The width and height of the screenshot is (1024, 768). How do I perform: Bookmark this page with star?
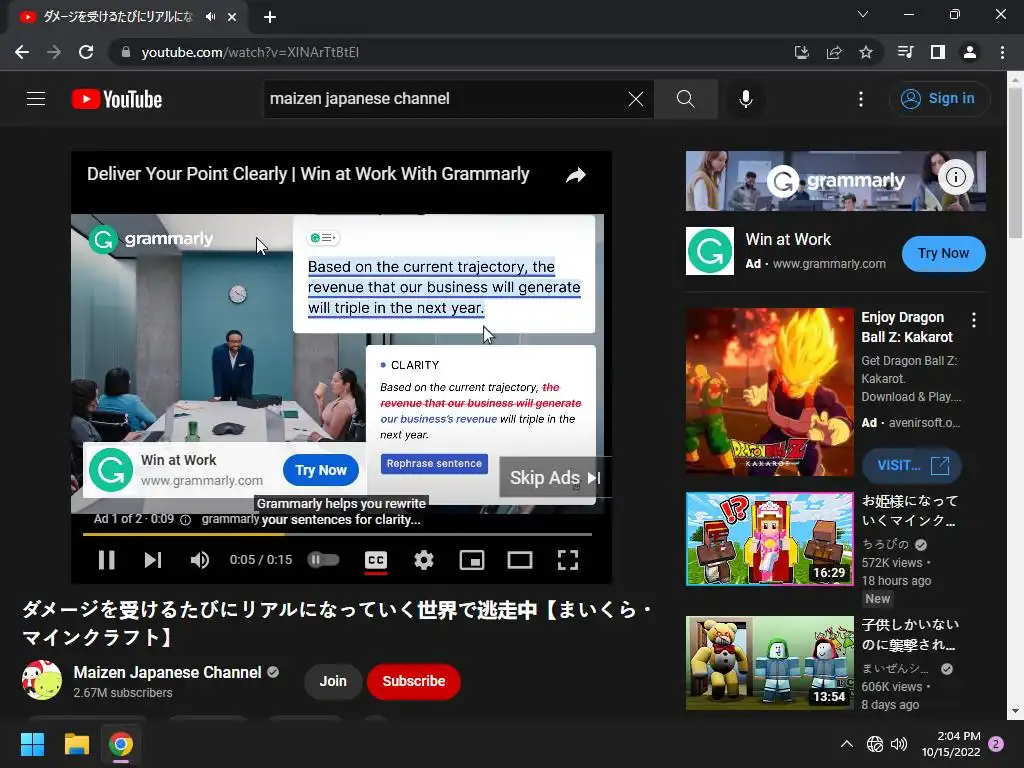click(866, 52)
